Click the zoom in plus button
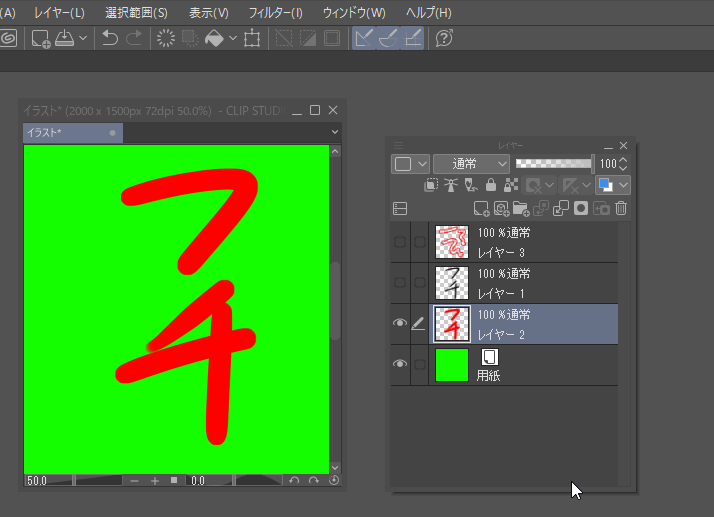The image size is (714, 517). coord(155,481)
